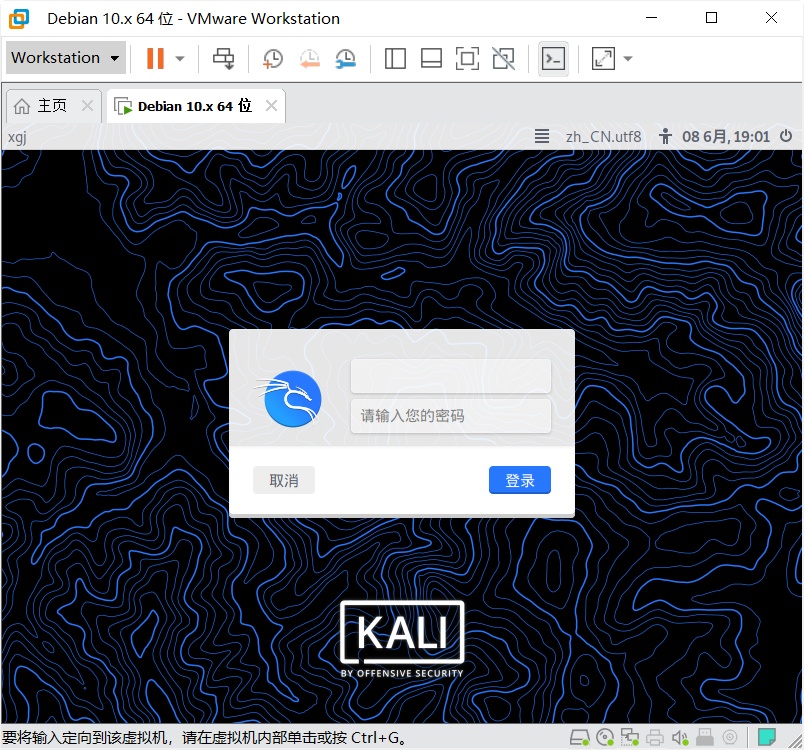Open the message log icon in status bar
Image resolution: width=804 pixels, height=750 pixels.
pos(767,737)
